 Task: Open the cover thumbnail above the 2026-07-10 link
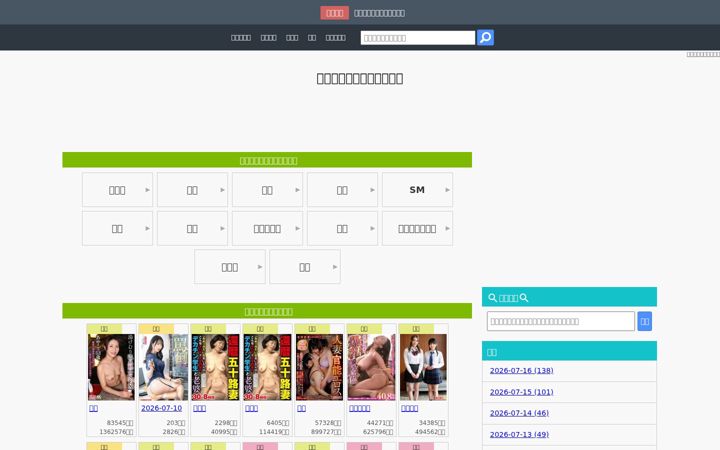click(x=163, y=367)
